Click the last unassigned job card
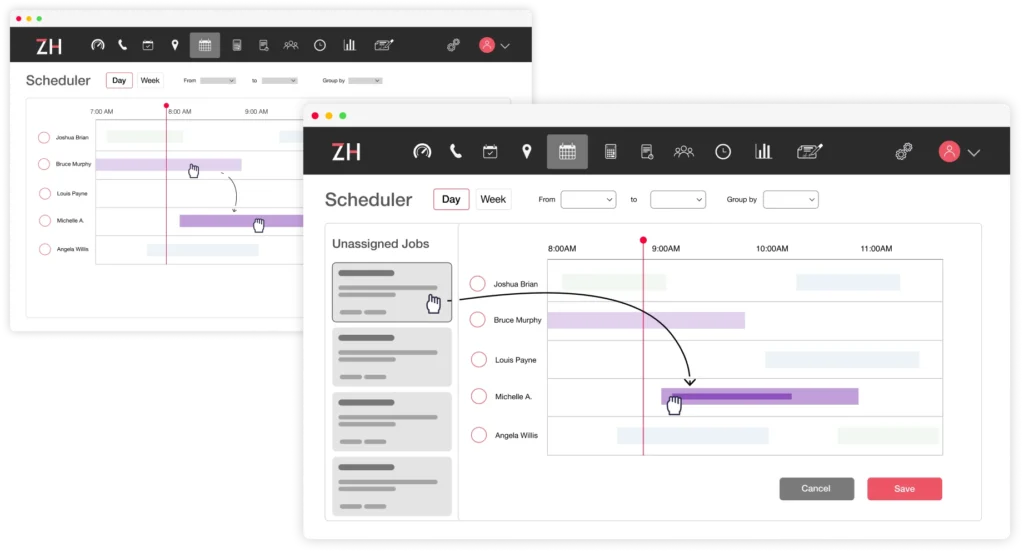Image resolution: width=1024 pixels, height=553 pixels. click(392, 486)
